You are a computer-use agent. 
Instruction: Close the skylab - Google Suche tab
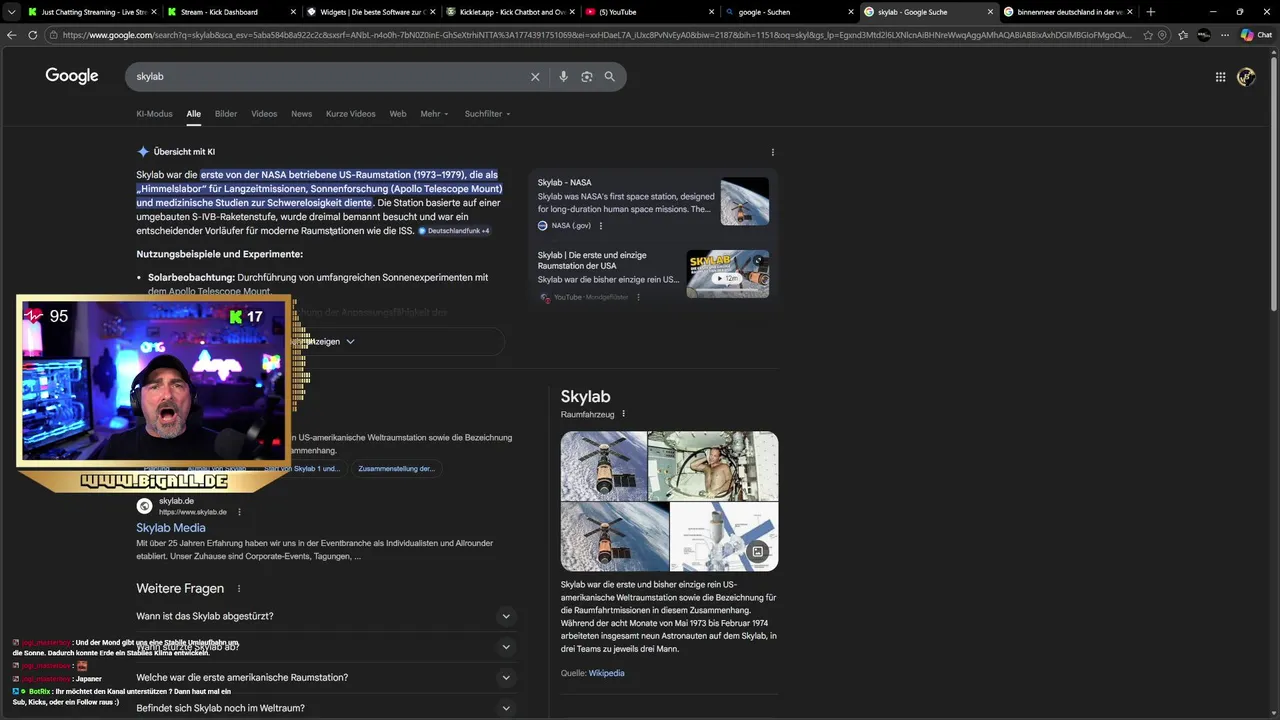pyautogui.click(x=990, y=12)
